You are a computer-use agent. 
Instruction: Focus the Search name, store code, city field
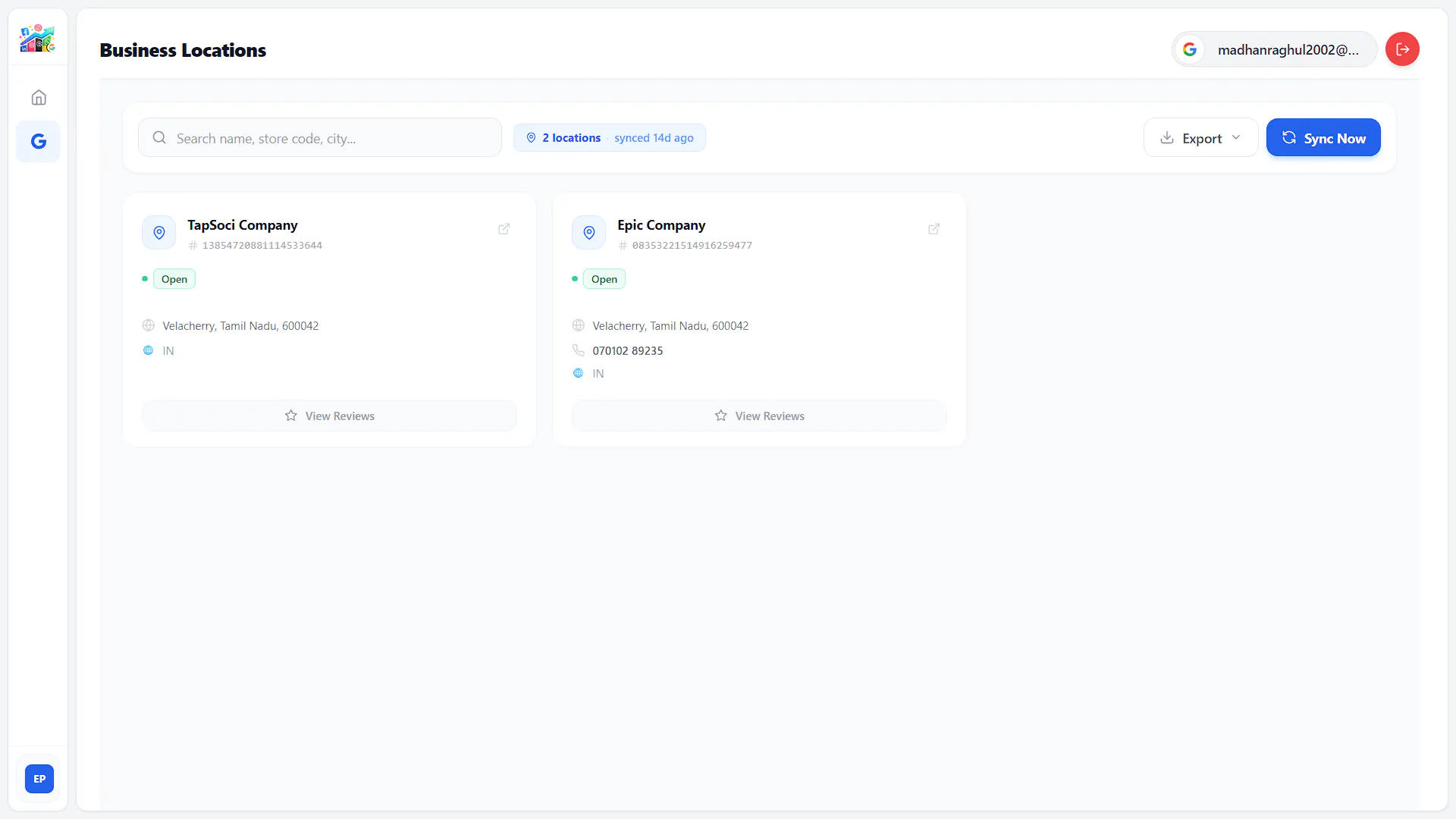click(320, 138)
